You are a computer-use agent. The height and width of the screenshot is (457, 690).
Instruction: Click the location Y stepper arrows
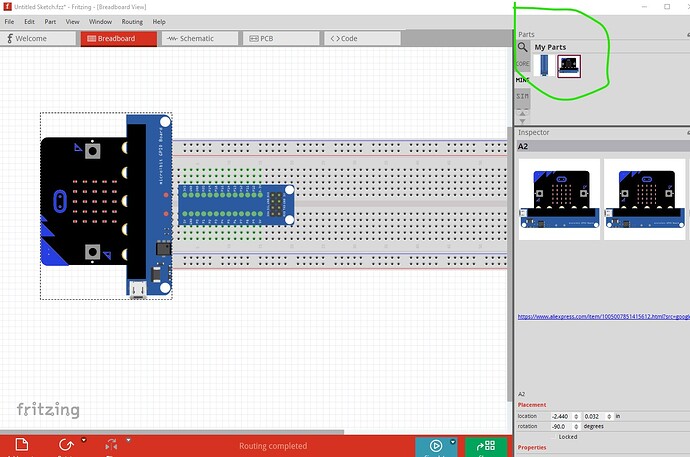[x=609, y=416]
